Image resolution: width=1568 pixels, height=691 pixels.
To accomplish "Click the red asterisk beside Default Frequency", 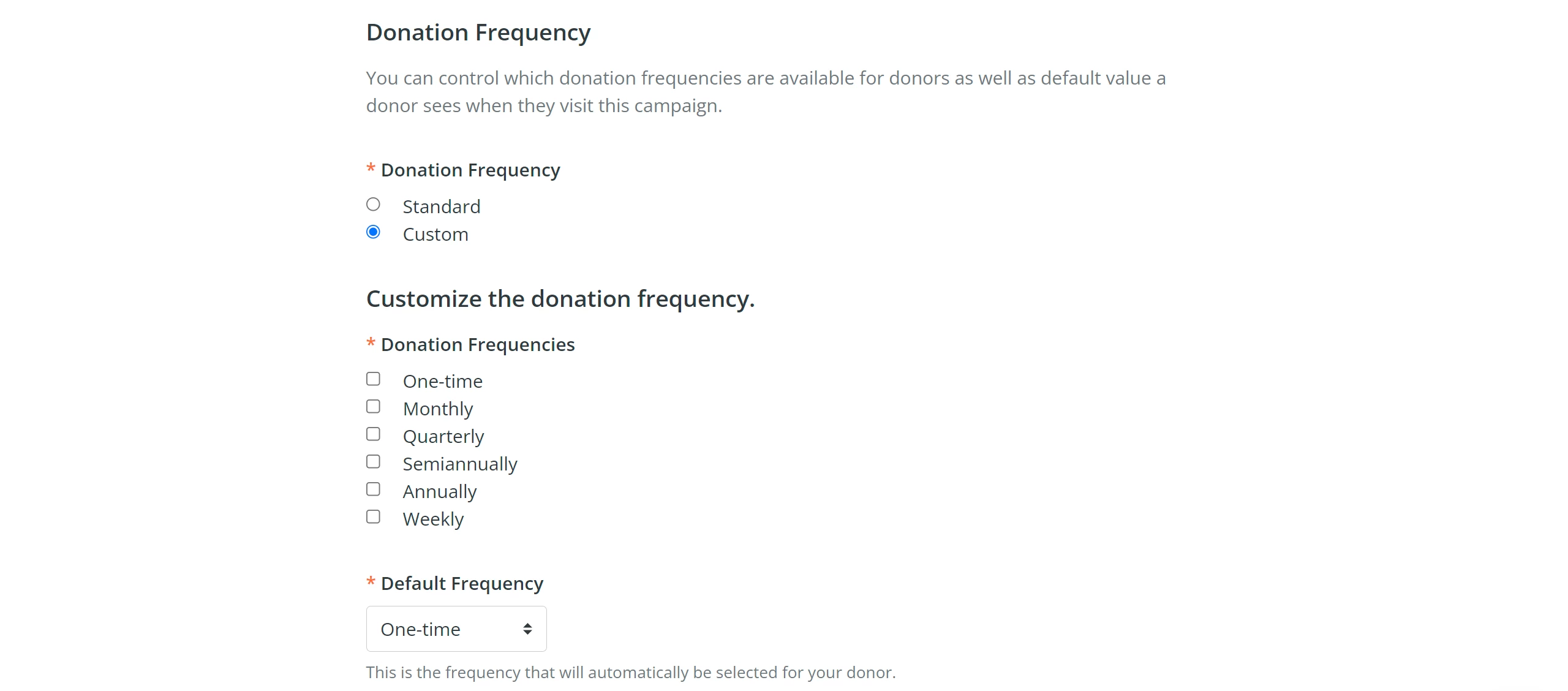I will coord(370,583).
